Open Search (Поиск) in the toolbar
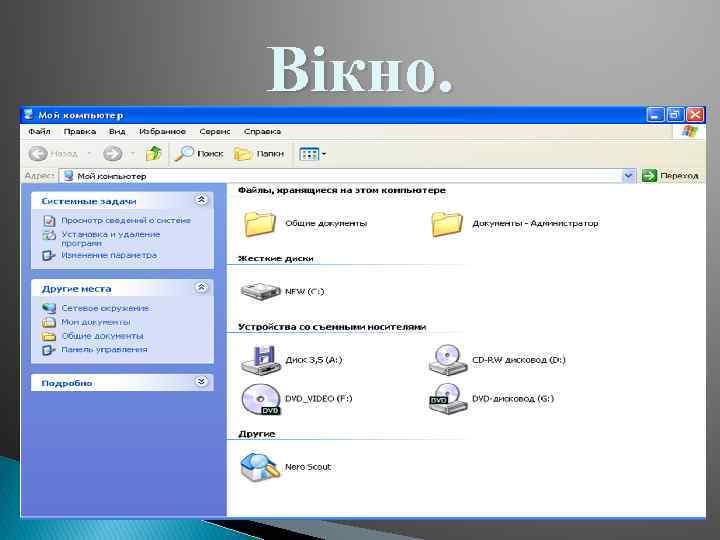Image resolution: width=720 pixels, height=540 pixels. 199,153
